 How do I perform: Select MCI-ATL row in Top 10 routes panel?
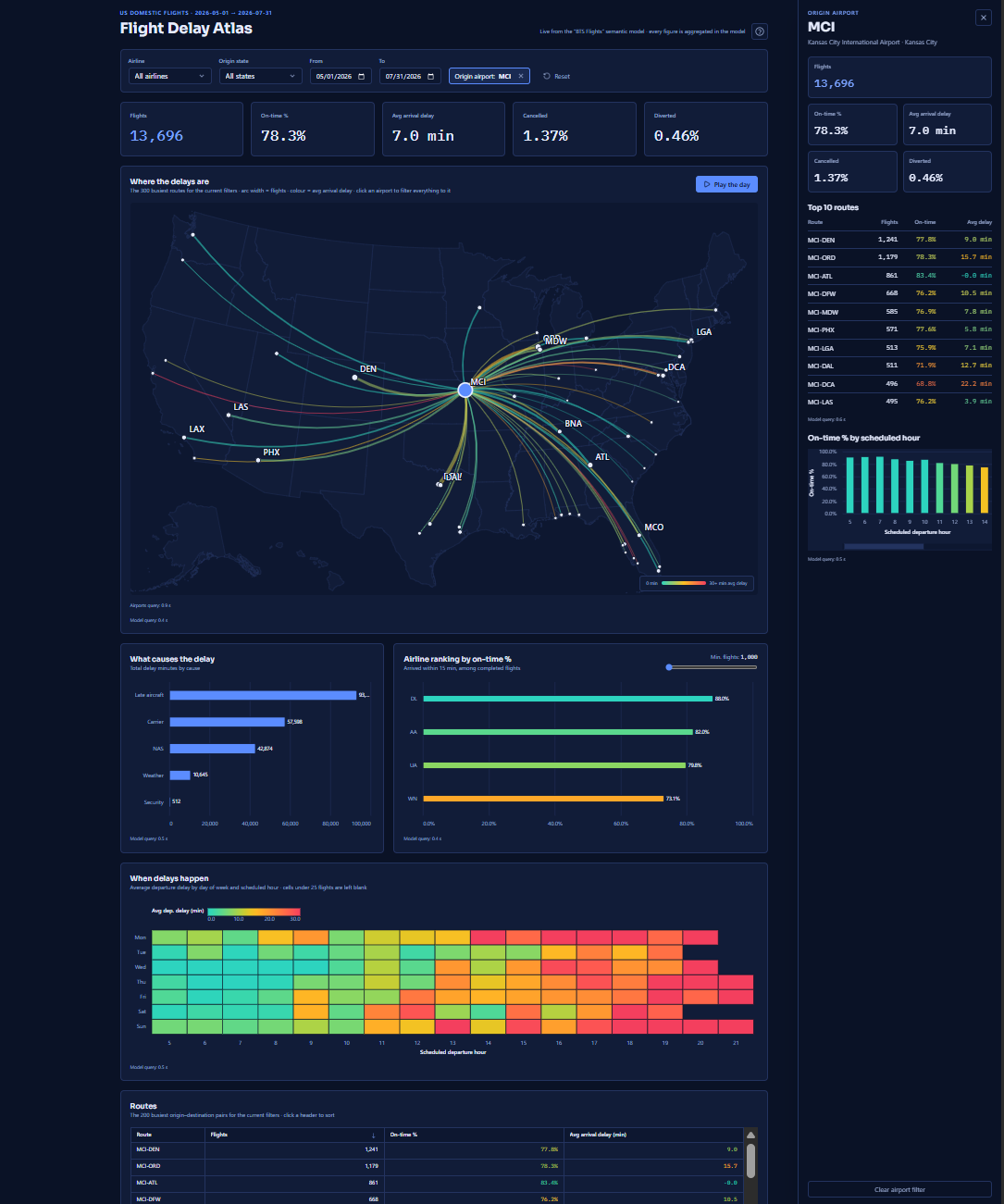pyautogui.click(x=899, y=276)
